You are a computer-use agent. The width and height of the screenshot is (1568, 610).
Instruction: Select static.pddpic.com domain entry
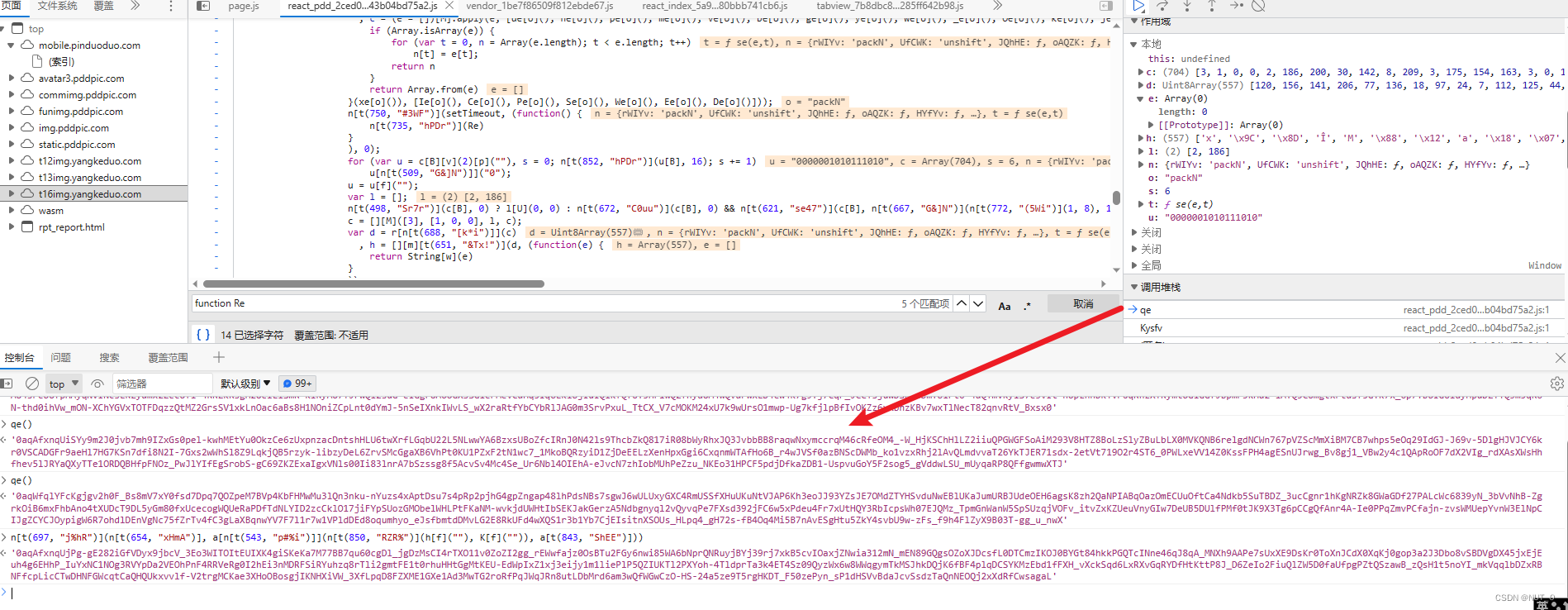click(77, 145)
